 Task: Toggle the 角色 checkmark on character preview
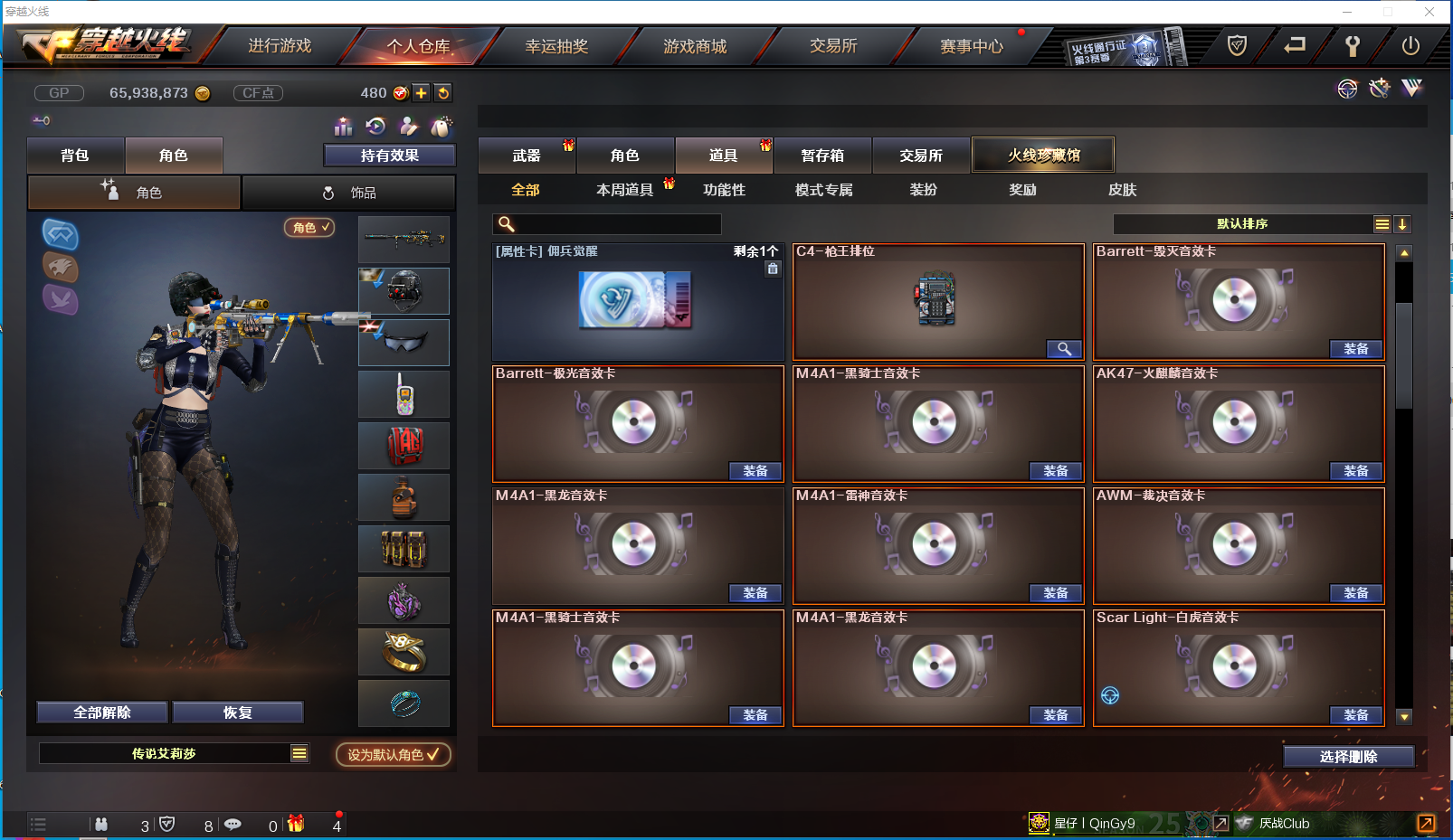pyautogui.click(x=309, y=228)
